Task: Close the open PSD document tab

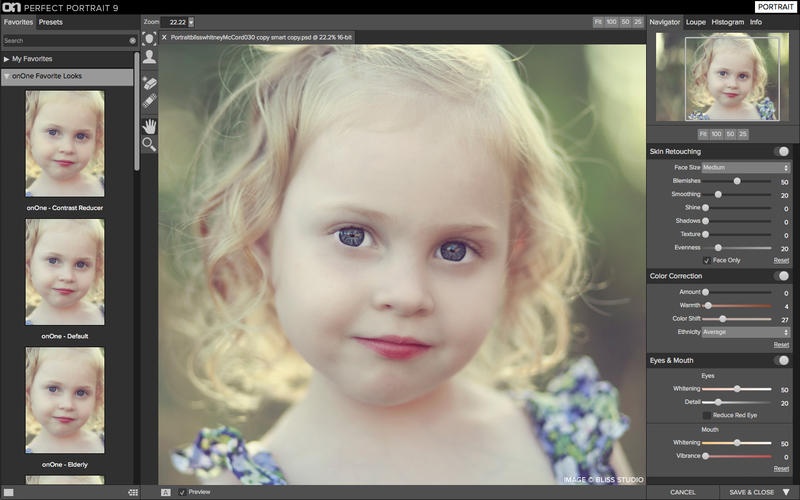Action: 164,37
